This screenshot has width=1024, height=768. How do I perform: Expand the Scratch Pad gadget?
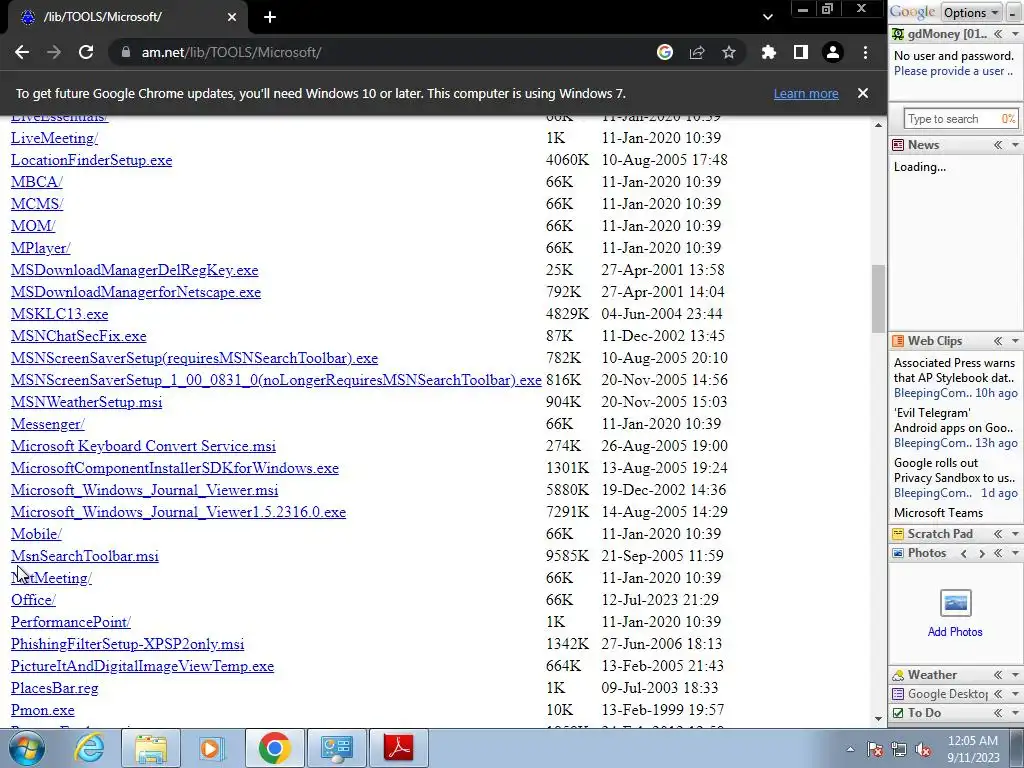tap(998, 534)
